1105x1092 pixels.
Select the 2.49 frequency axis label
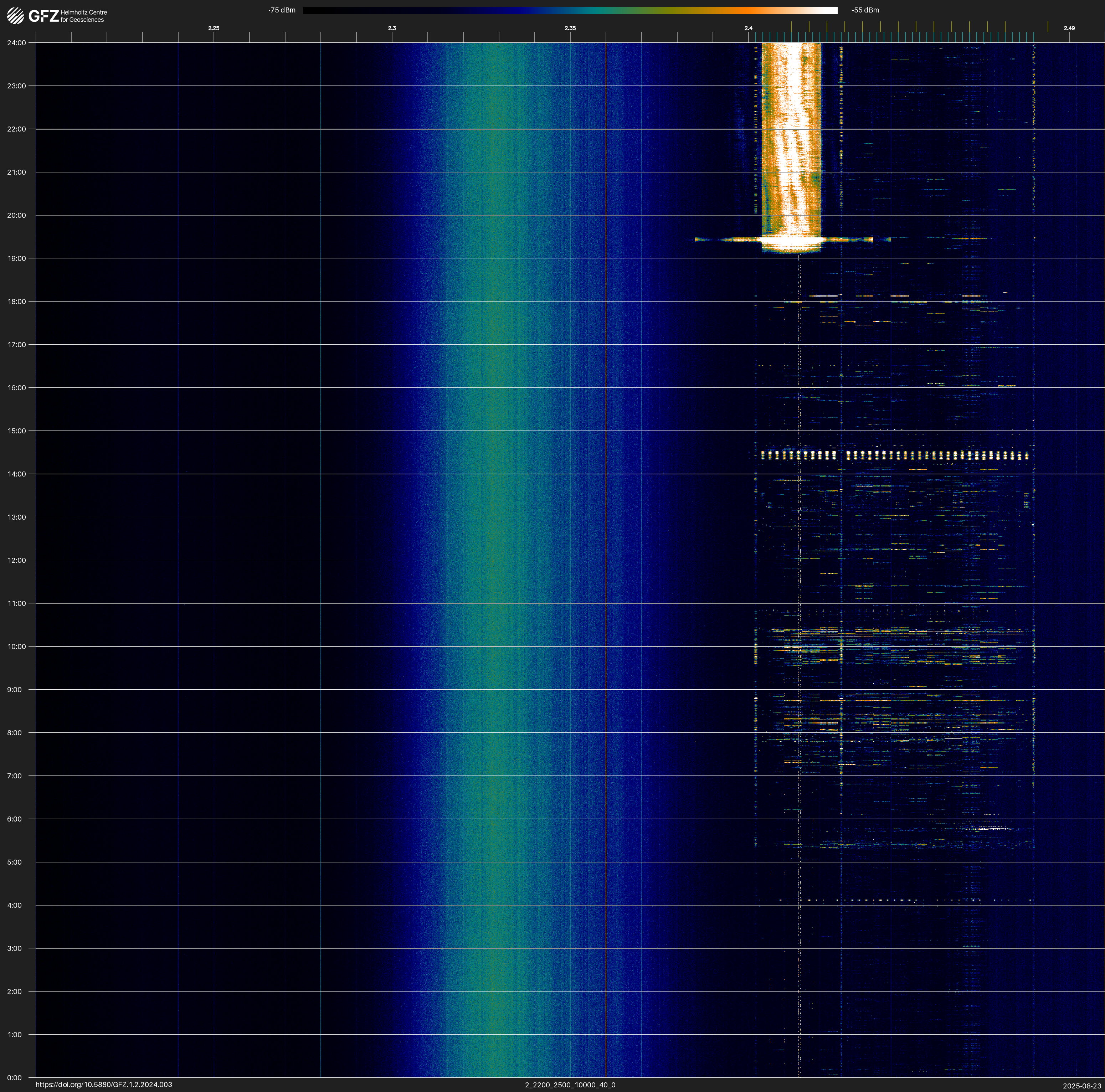(x=1068, y=28)
